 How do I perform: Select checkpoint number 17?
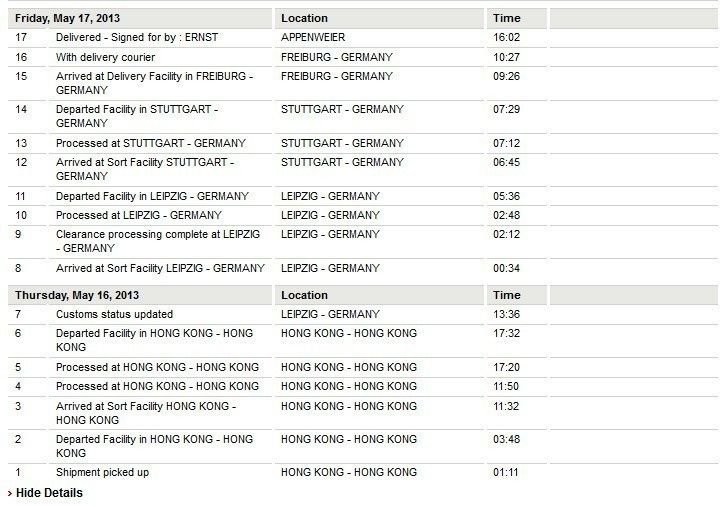coord(21,37)
